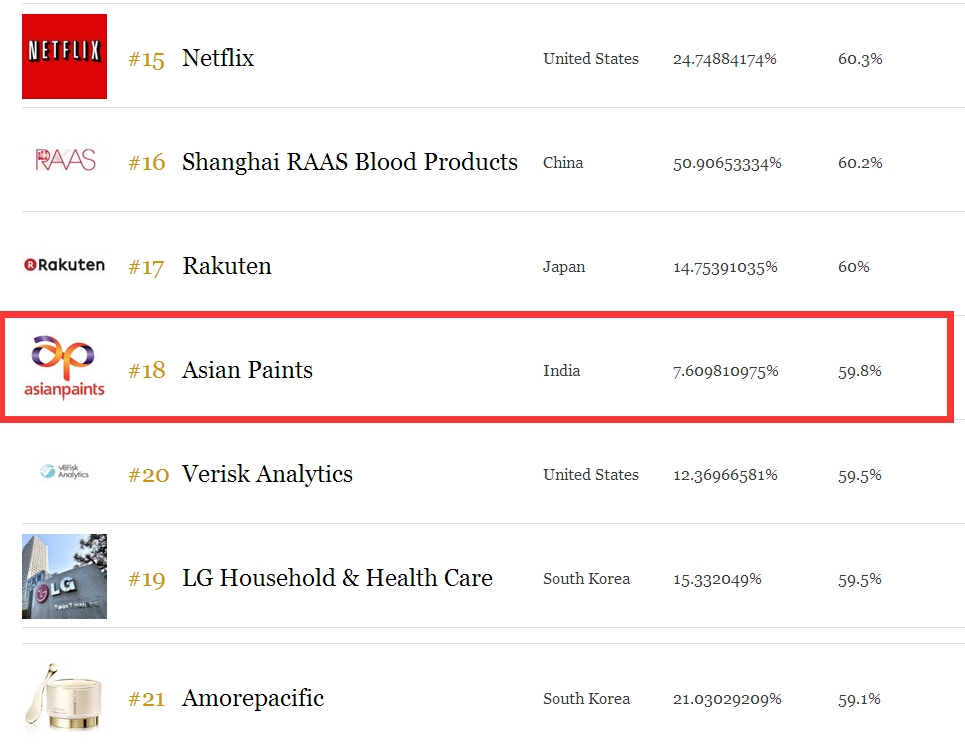
Task: Click the Asian Paints logo icon
Action: [64, 368]
